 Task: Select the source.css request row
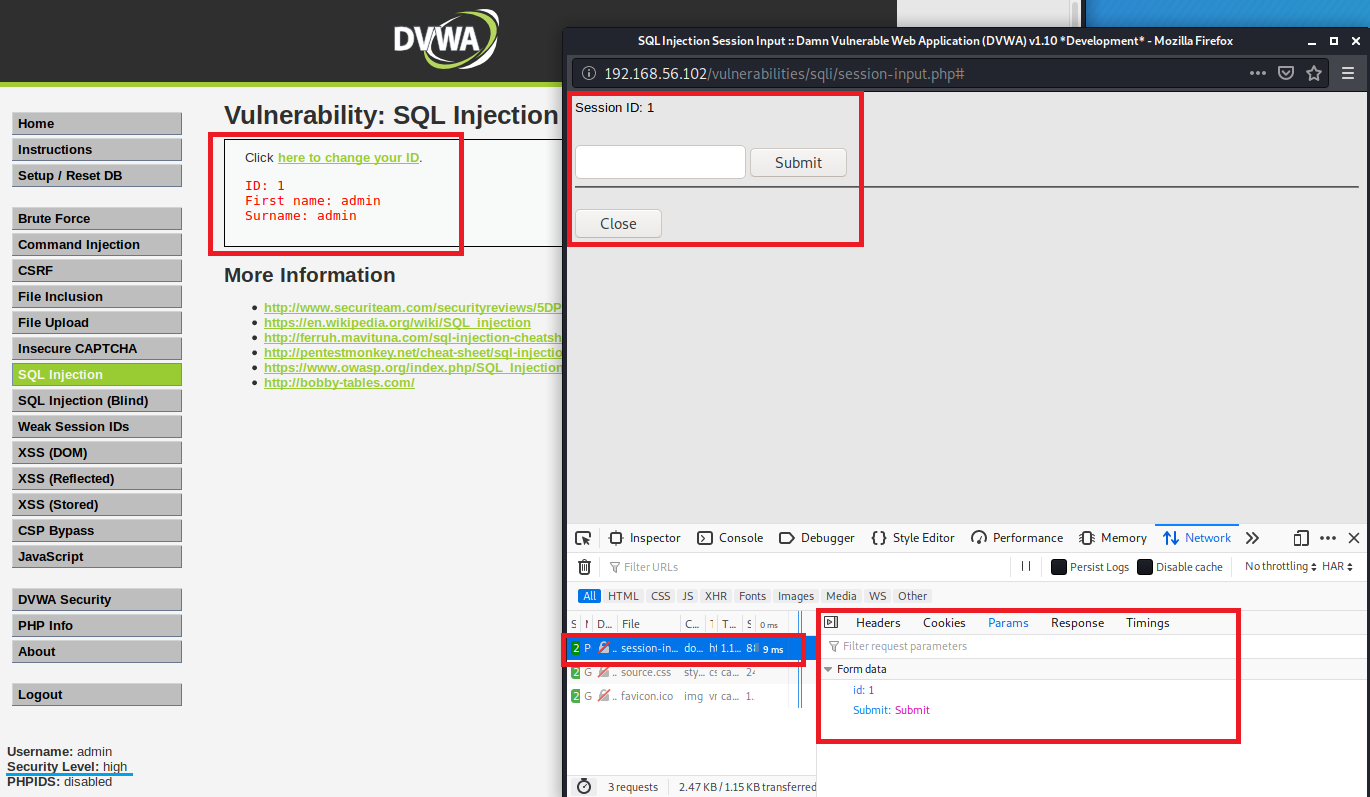(680, 672)
